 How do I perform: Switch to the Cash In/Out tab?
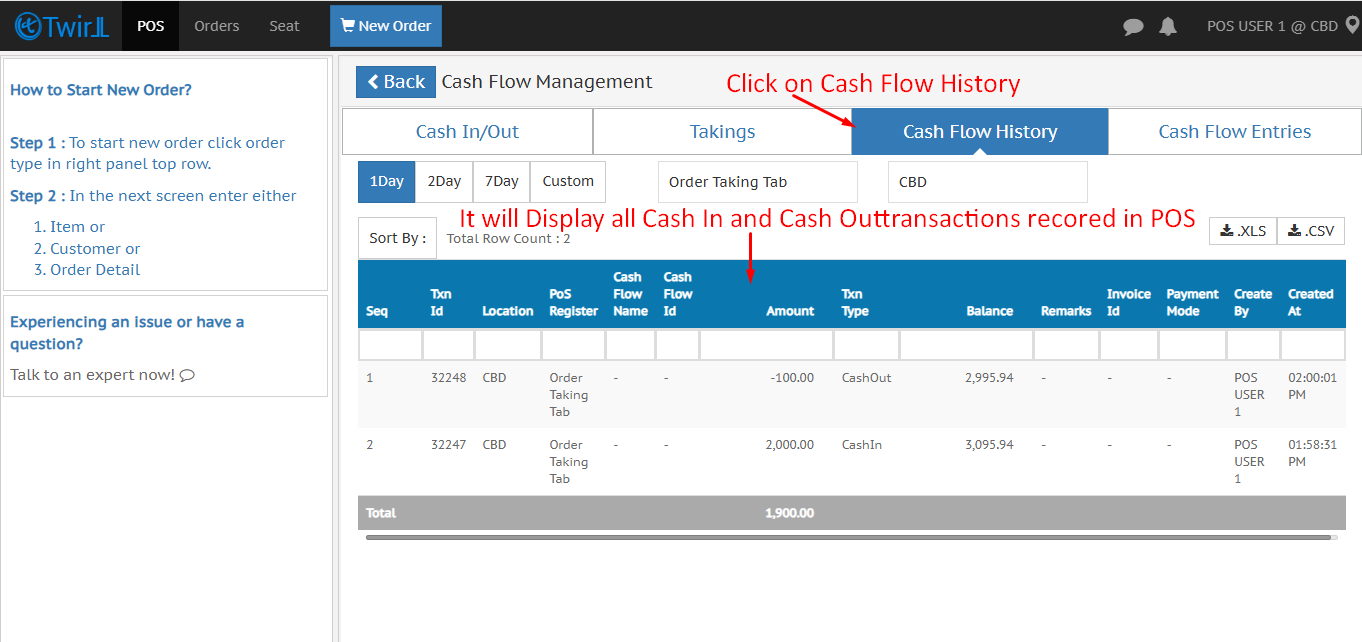467,132
